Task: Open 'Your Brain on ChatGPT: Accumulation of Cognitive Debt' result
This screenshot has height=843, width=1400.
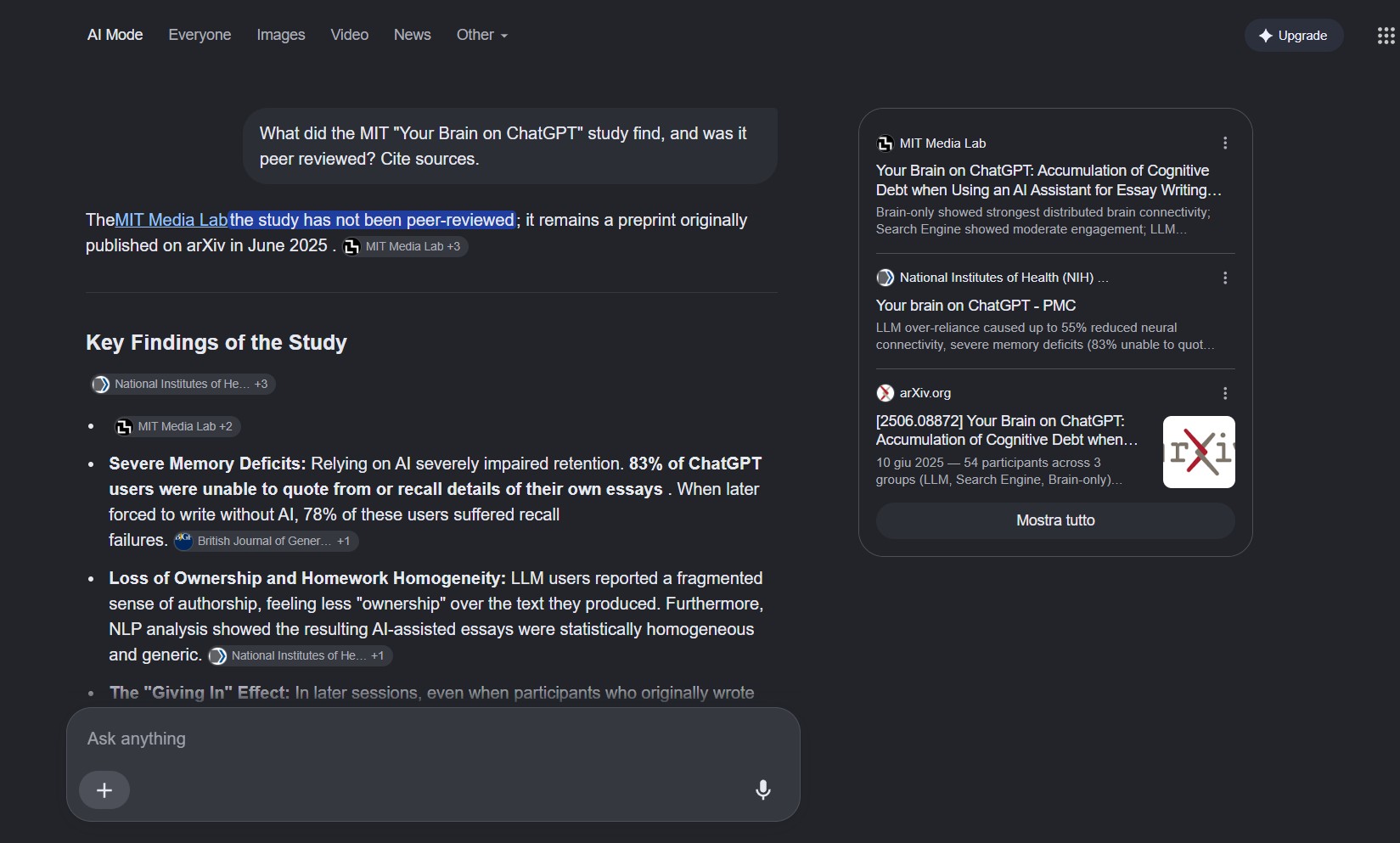Action: pos(1049,180)
